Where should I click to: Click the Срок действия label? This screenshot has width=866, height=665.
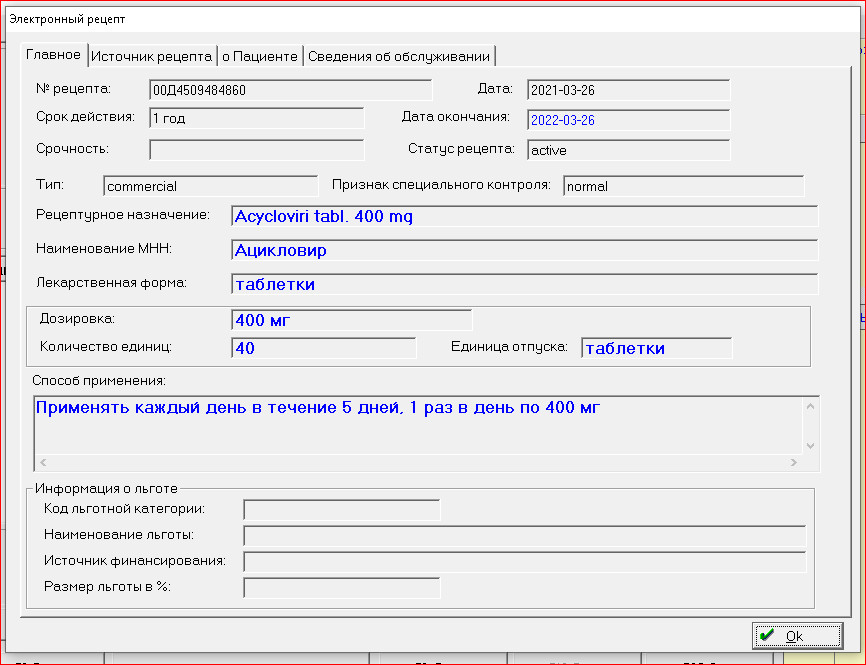[85, 117]
